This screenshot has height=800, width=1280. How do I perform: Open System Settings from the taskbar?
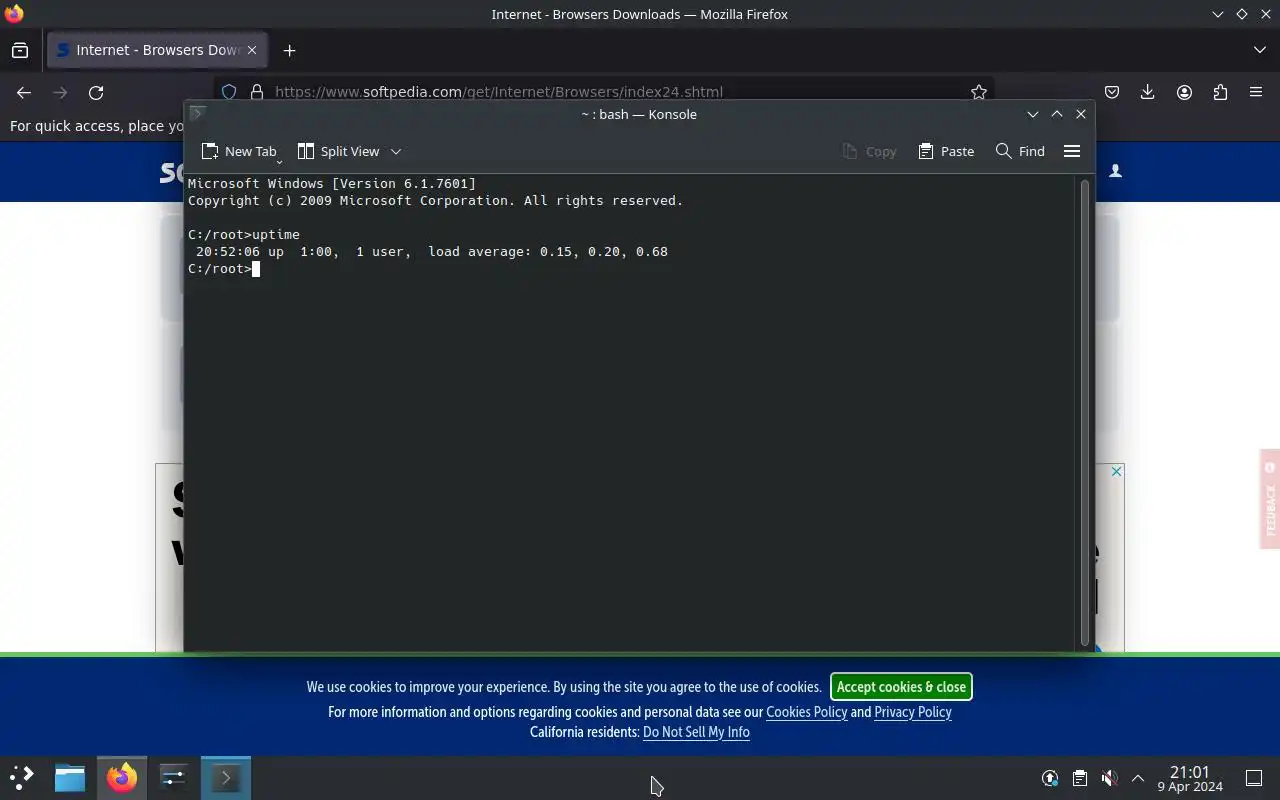tap(173, 777)
